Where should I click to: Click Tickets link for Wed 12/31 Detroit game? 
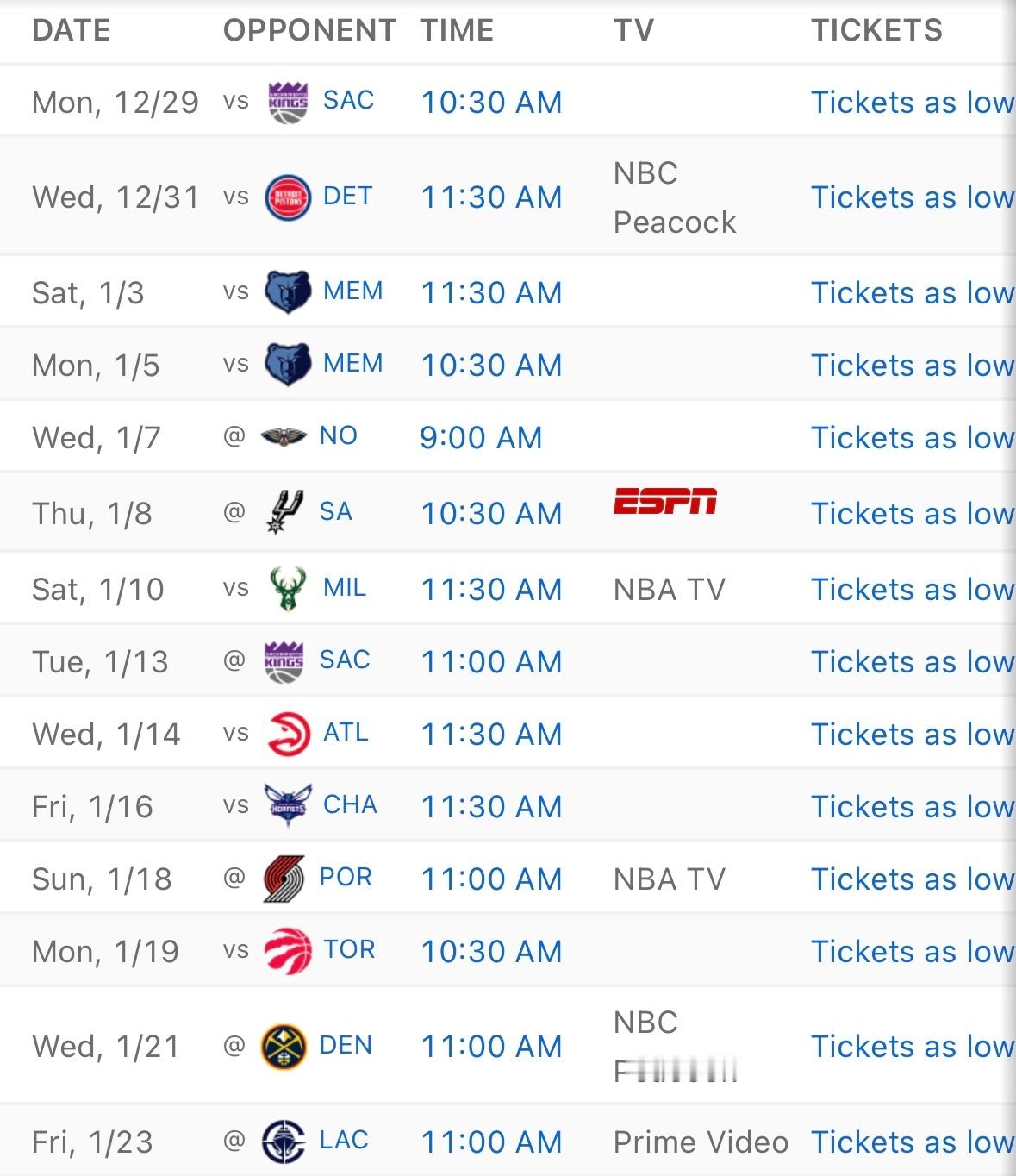coord(912,197)
